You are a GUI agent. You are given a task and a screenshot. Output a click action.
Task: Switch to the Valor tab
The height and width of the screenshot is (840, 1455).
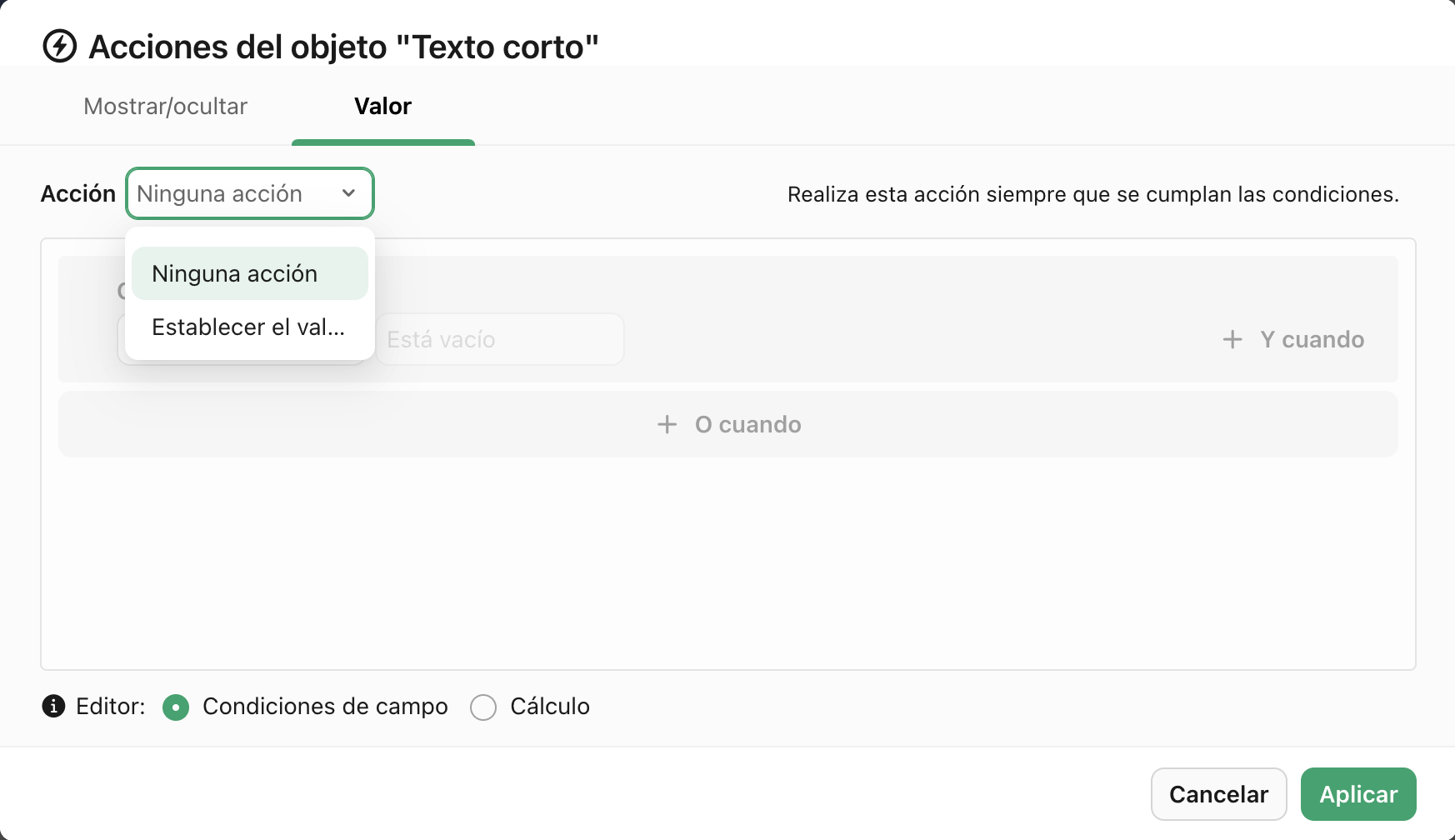pos(382,107)
